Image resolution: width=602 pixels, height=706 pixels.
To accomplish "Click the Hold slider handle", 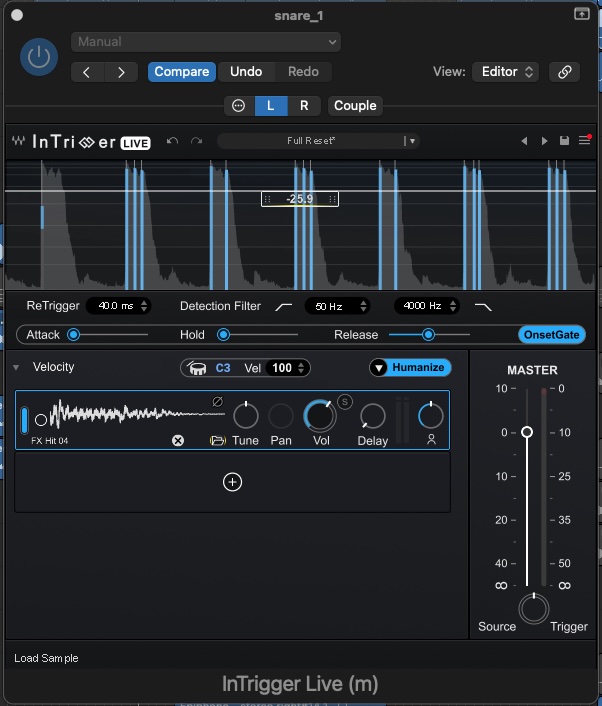I will coord(223,335).
